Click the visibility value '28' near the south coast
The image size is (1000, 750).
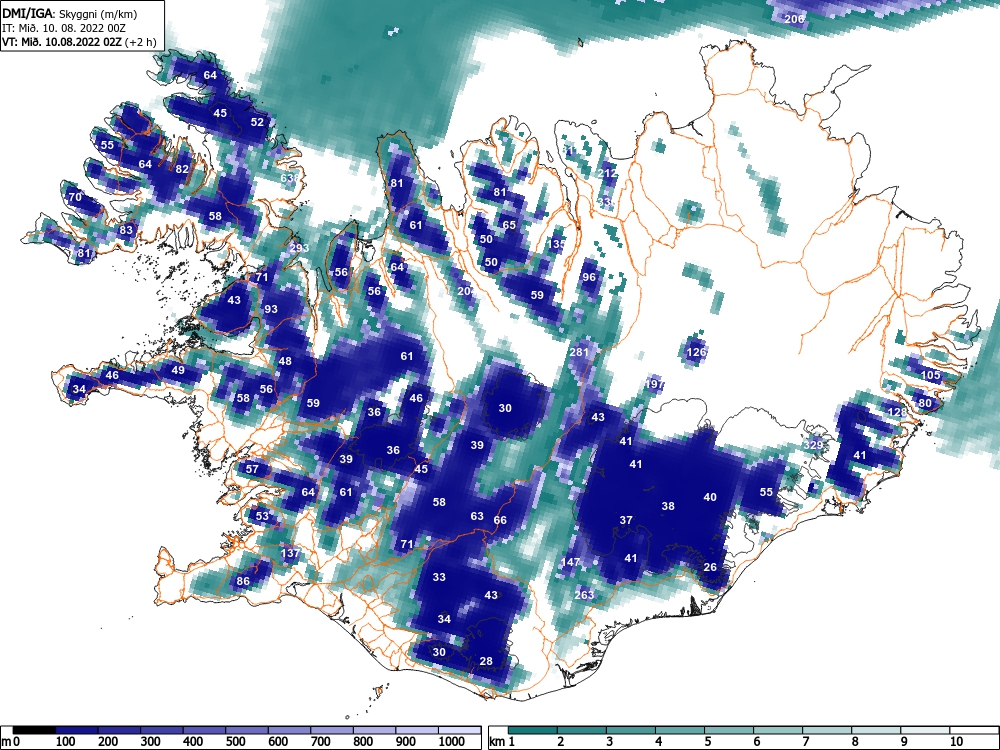(x=486, y=661)
